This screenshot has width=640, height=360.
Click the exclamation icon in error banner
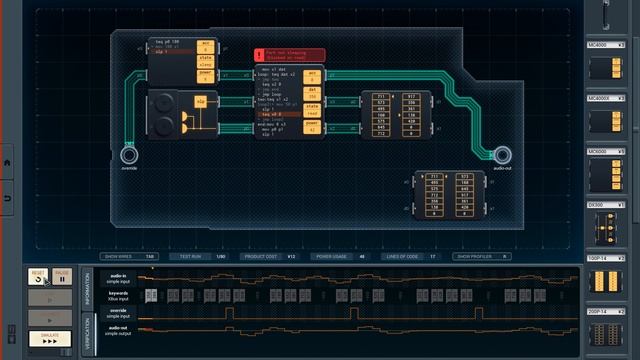259,55
